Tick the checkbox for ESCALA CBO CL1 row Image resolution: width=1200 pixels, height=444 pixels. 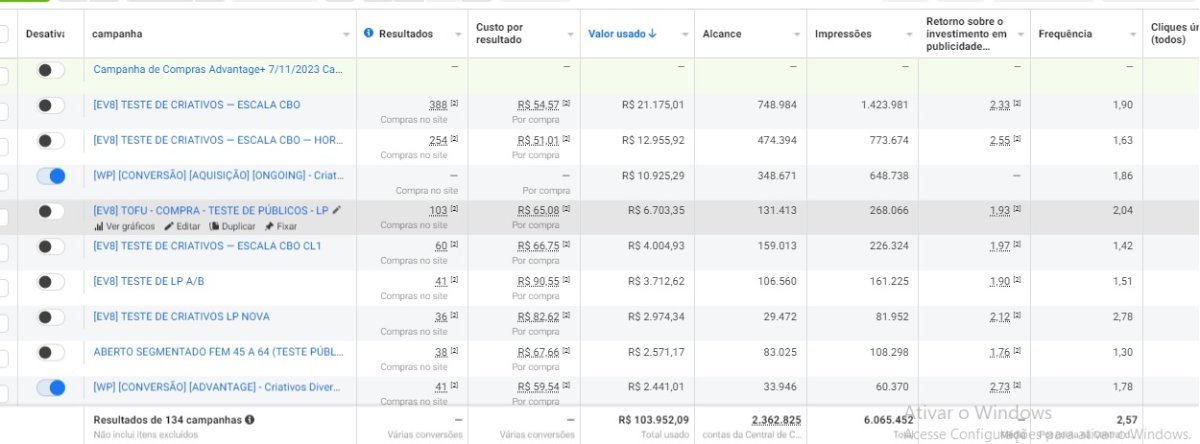pyautogui.click(x=3, y=247)
